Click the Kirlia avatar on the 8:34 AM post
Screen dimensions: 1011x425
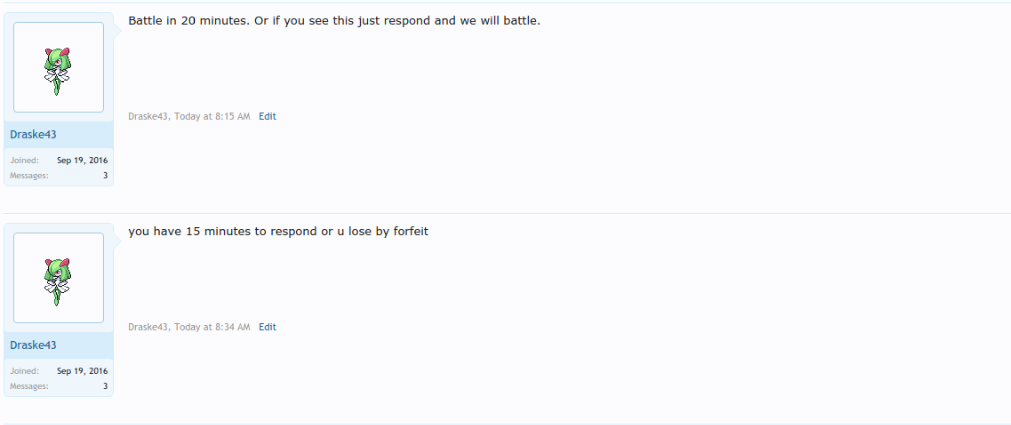(x=59, y=278)
